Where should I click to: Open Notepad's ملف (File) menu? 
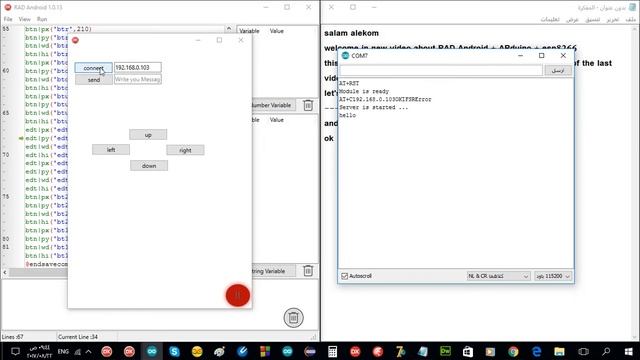(x=631, y=19)
